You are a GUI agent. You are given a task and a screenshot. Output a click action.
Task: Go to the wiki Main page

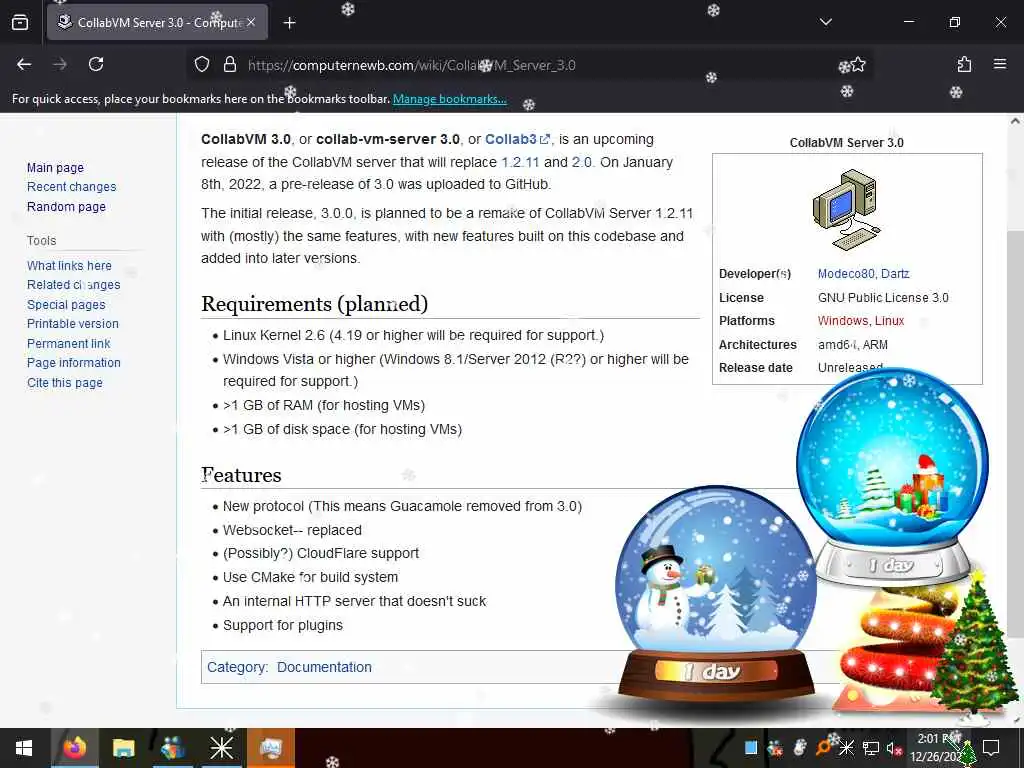[x=56, y=167]
